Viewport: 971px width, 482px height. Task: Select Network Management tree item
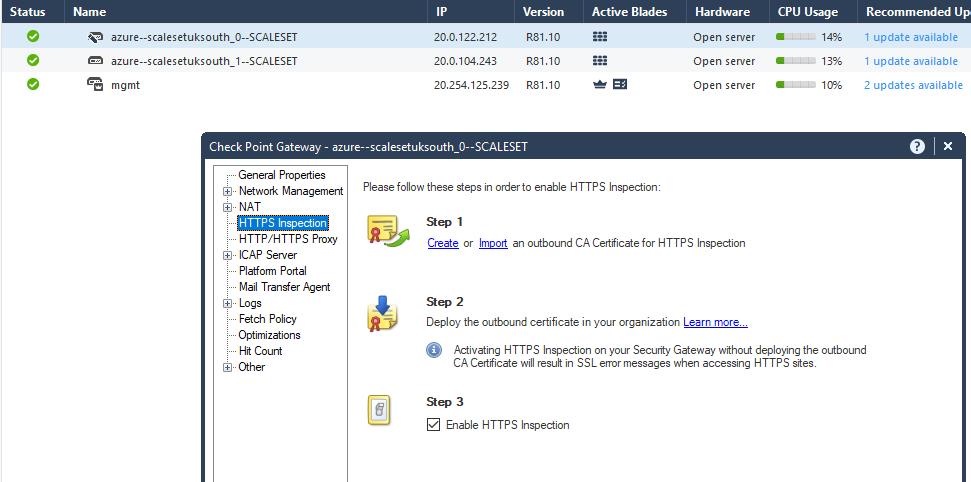[x=291, y=191]
